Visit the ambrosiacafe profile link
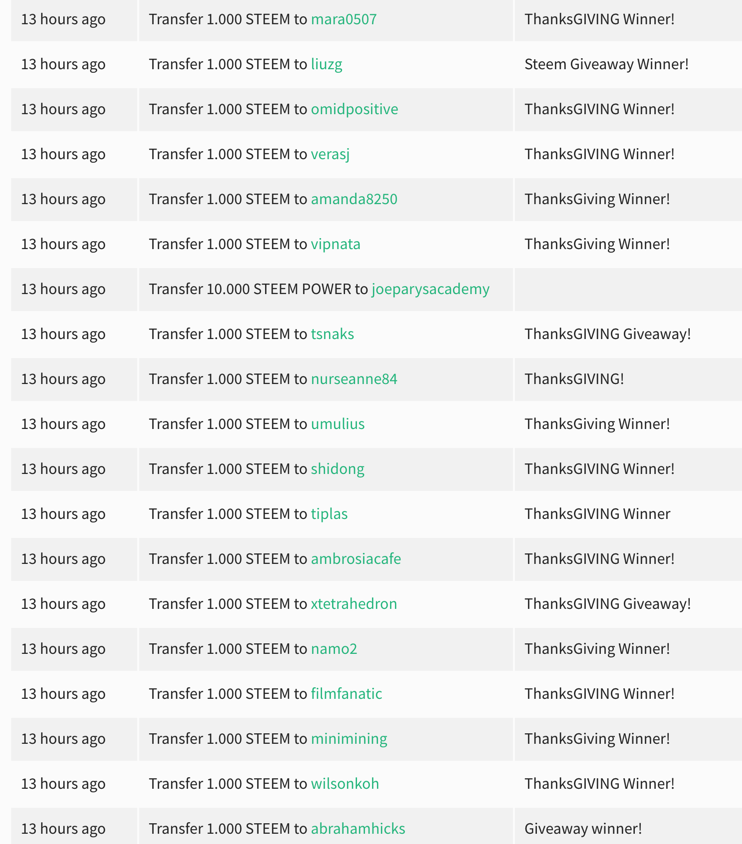 click(355, 559)
